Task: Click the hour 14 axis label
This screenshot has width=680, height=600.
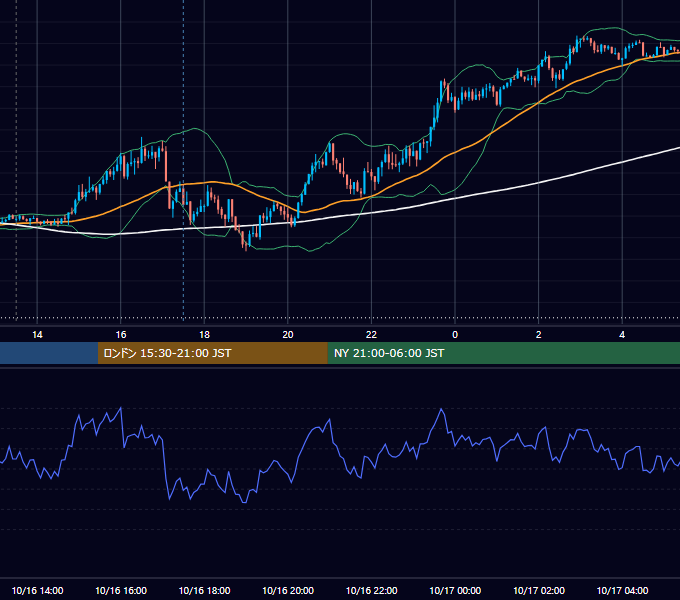Action: (x=37, y=335)
